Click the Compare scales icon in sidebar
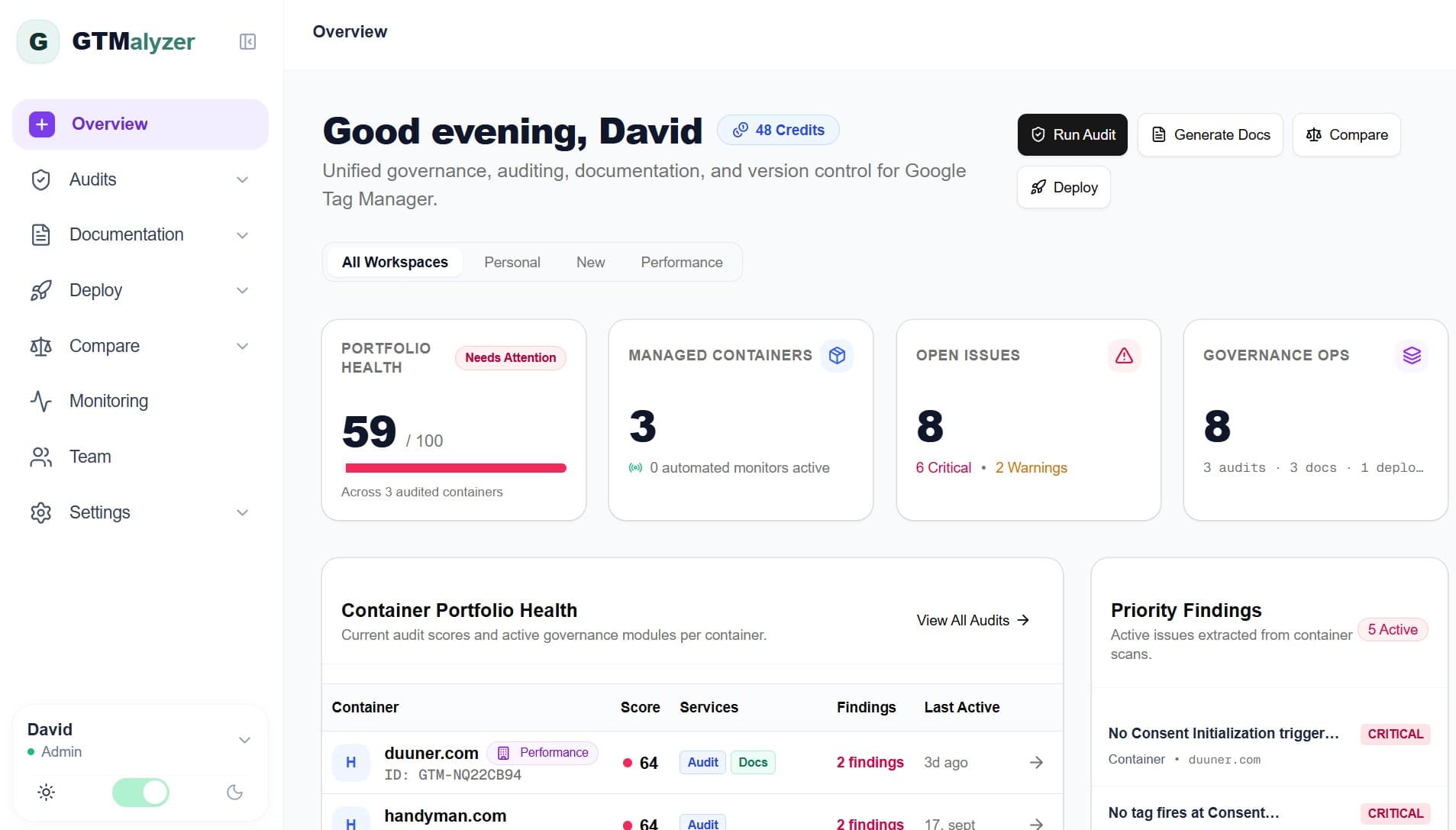 [40, 346]
